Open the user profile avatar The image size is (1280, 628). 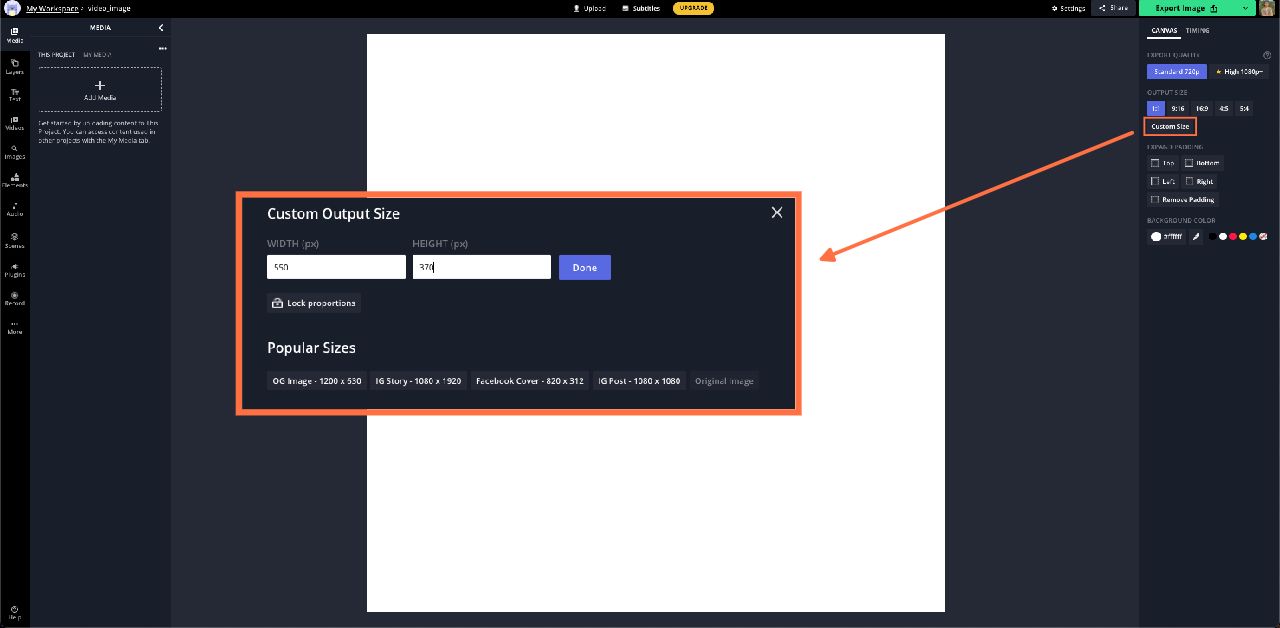tap(1267, 8)
